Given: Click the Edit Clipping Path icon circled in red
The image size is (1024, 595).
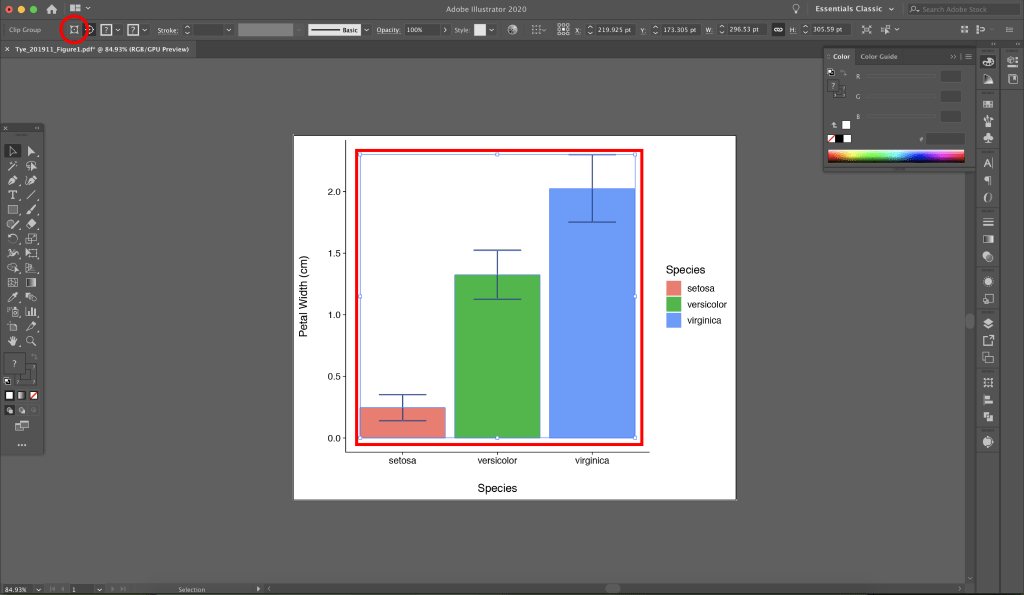Looking at the screenshot, I should (x=74, y=30).
